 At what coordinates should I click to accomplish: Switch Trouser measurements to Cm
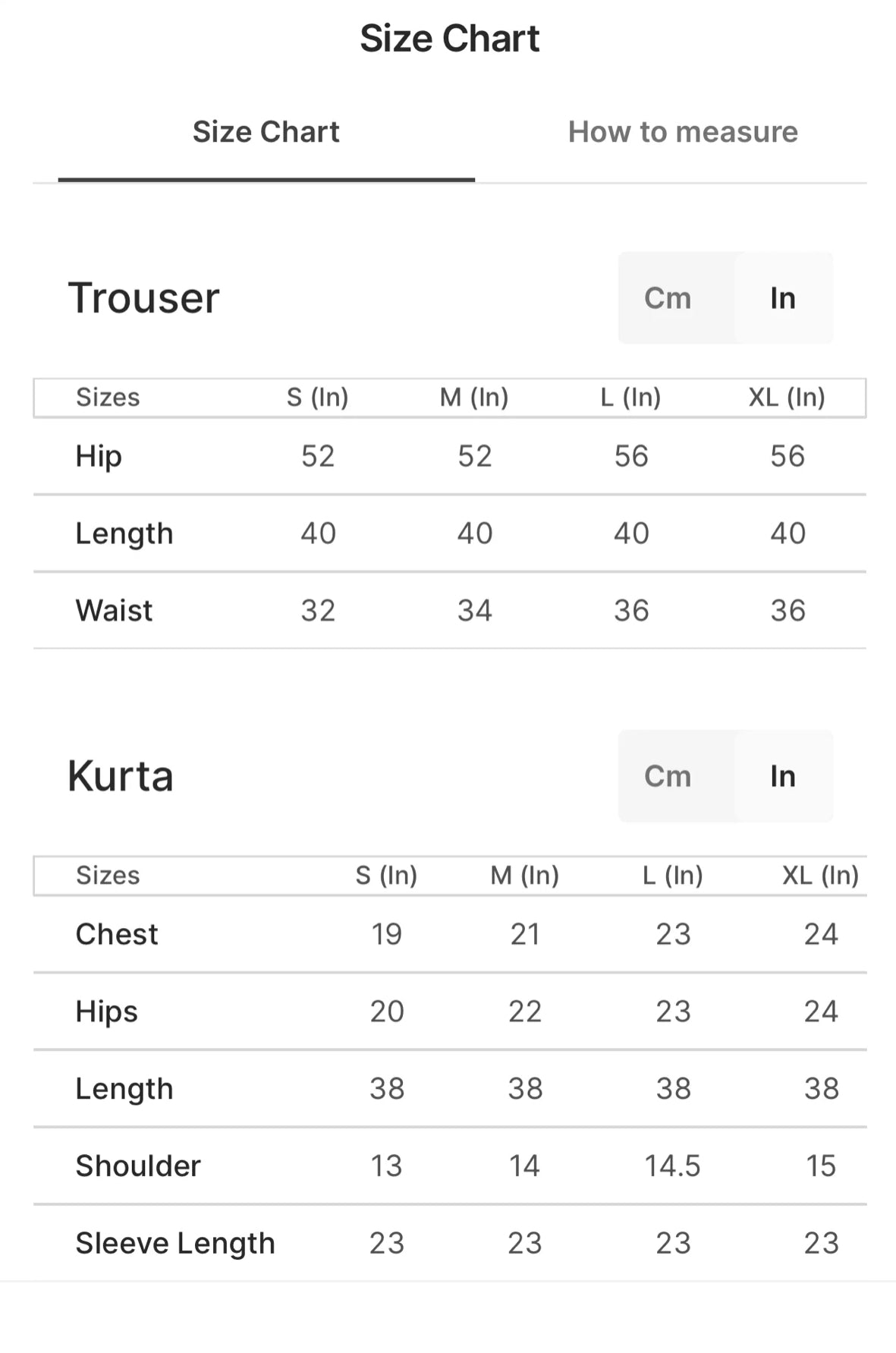[668, 298]
